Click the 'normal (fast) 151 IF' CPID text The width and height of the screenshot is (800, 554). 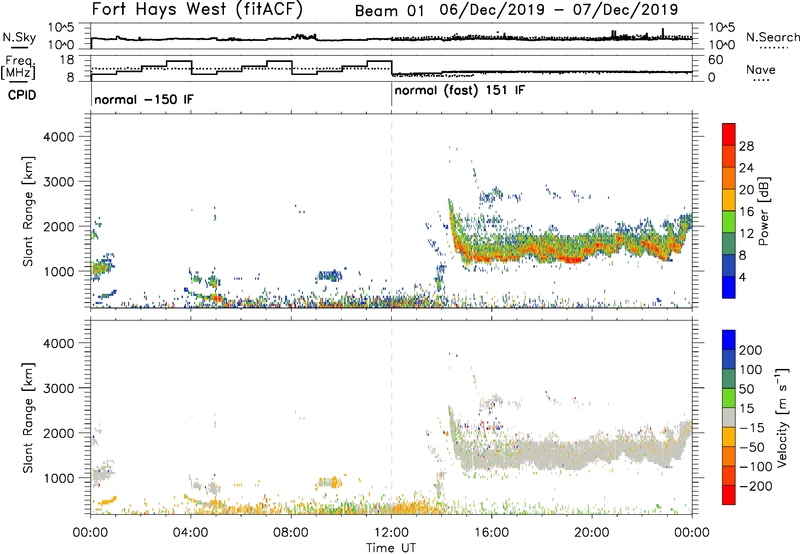[x=460, y=91]
